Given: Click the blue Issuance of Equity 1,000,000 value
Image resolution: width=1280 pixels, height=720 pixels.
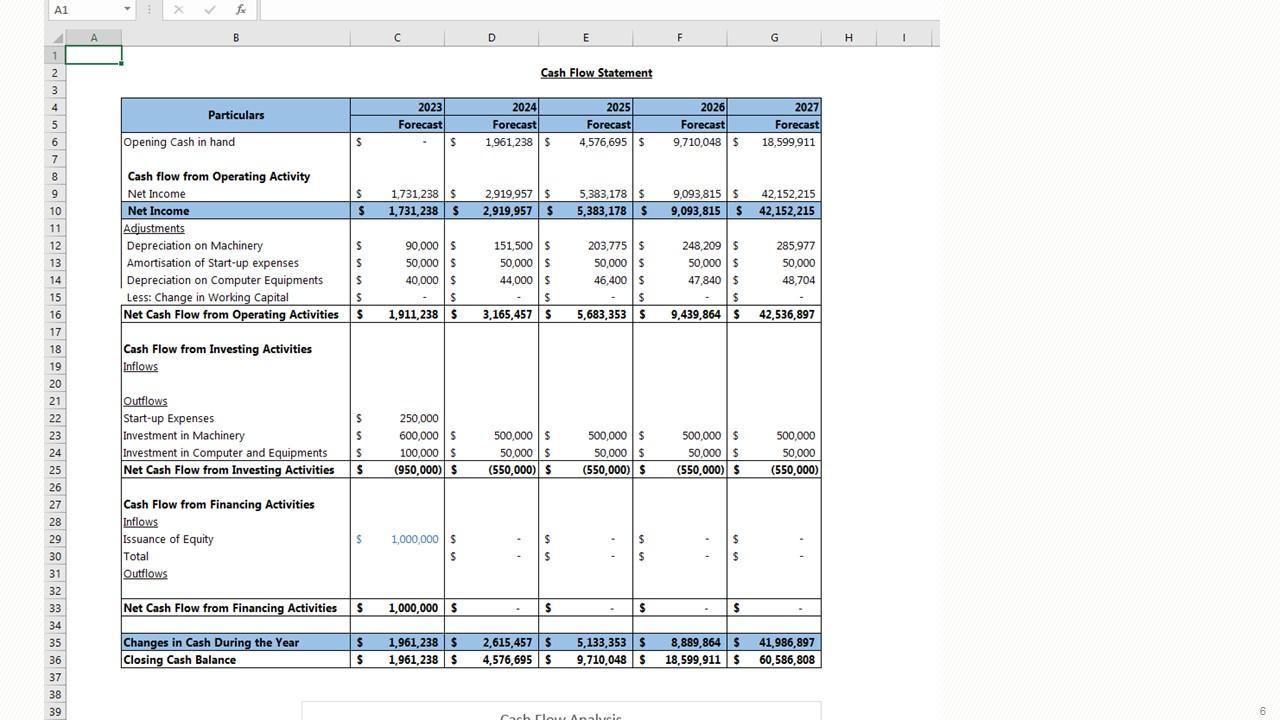Looking at the screenshot, I should [414, 539].
